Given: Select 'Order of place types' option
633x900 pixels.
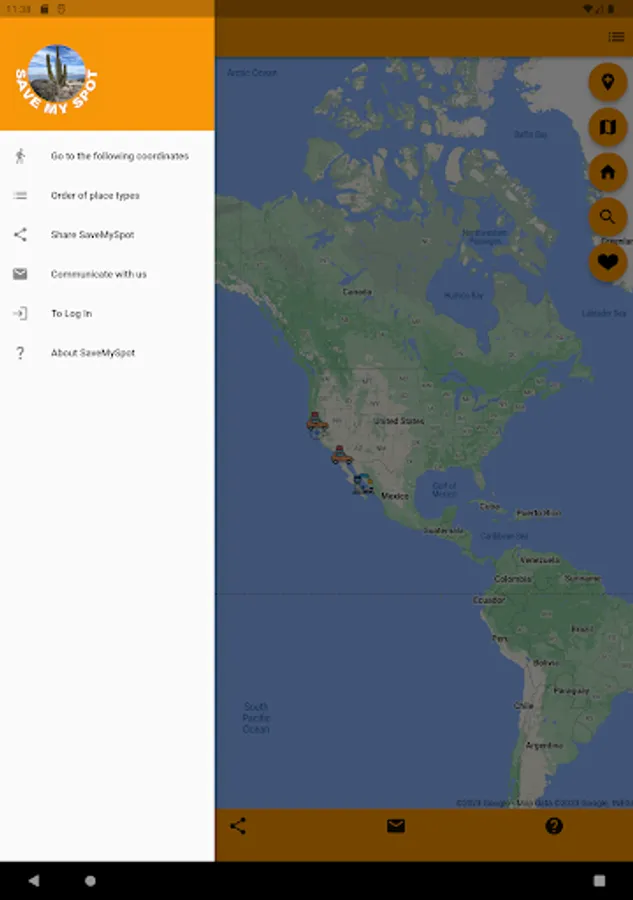Looking at the screenshot, I should pos(107,196).
